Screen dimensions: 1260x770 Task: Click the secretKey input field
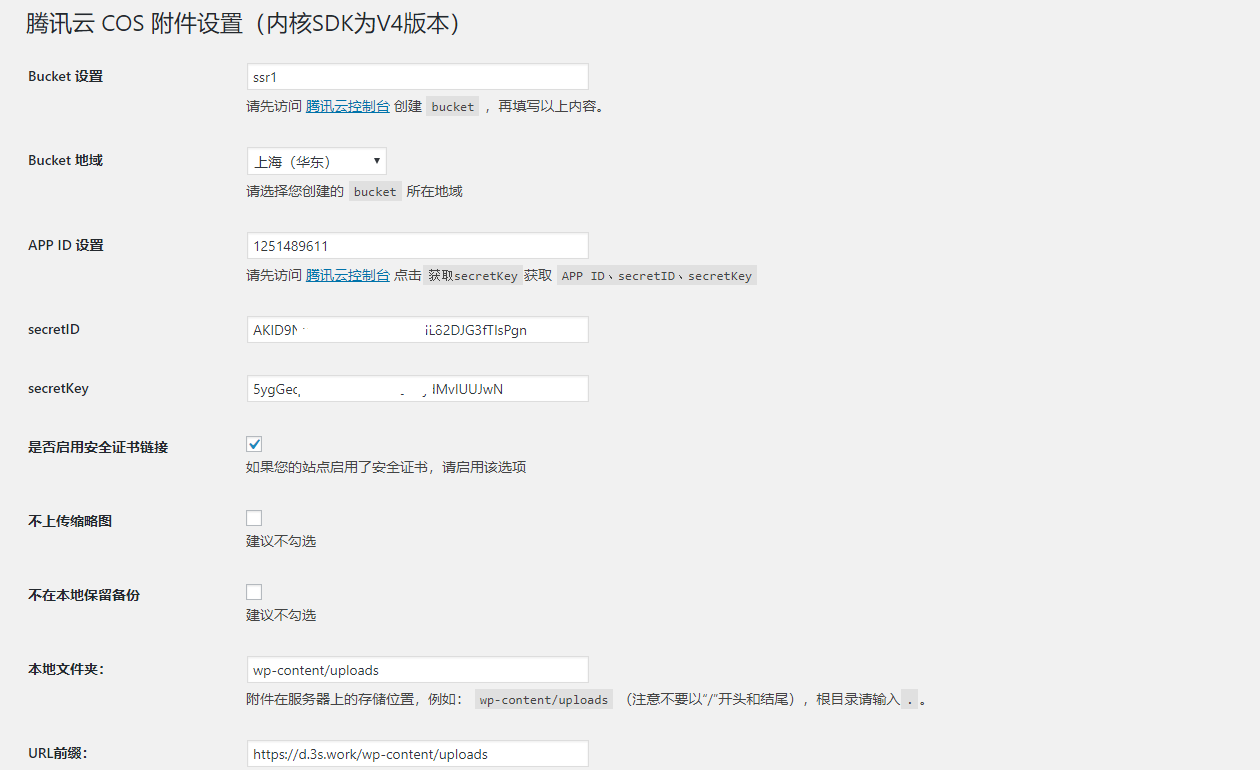pos(417,389)
